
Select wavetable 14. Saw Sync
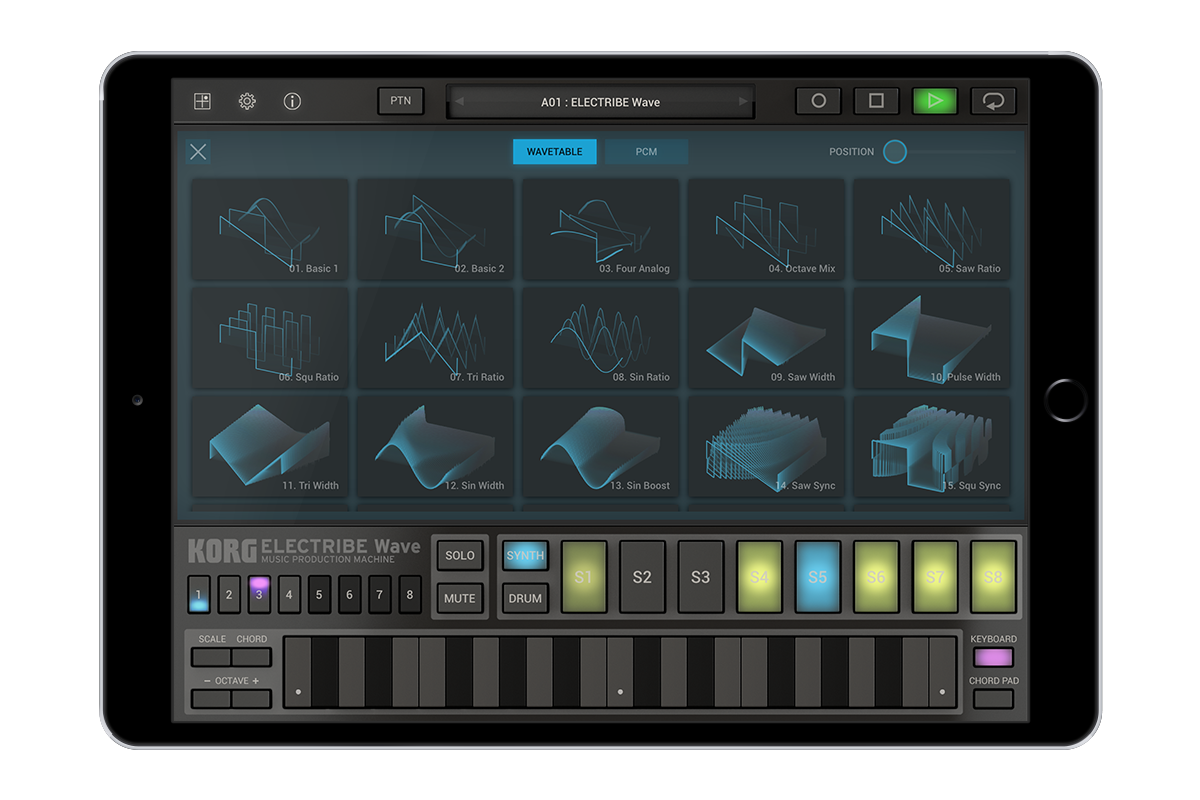[766, 446]
